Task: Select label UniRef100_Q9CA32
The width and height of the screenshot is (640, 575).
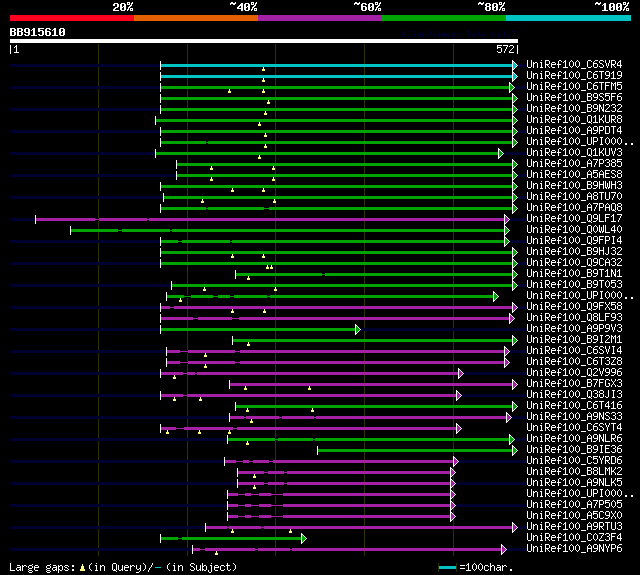Action: (x=574, y=263)
